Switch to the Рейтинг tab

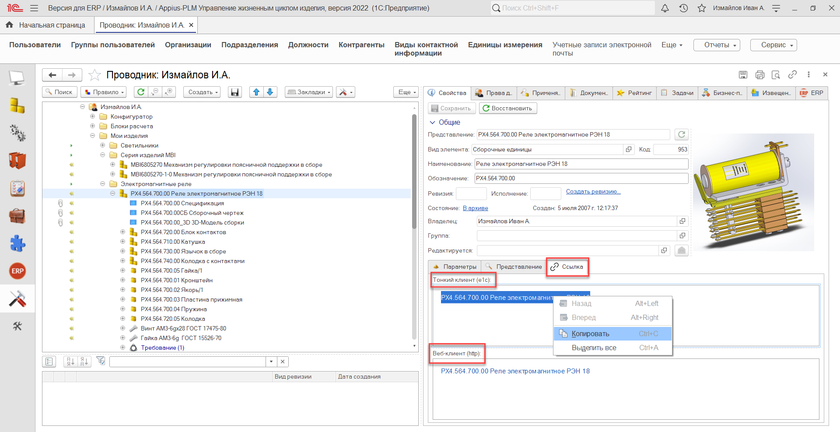point(635,92)
